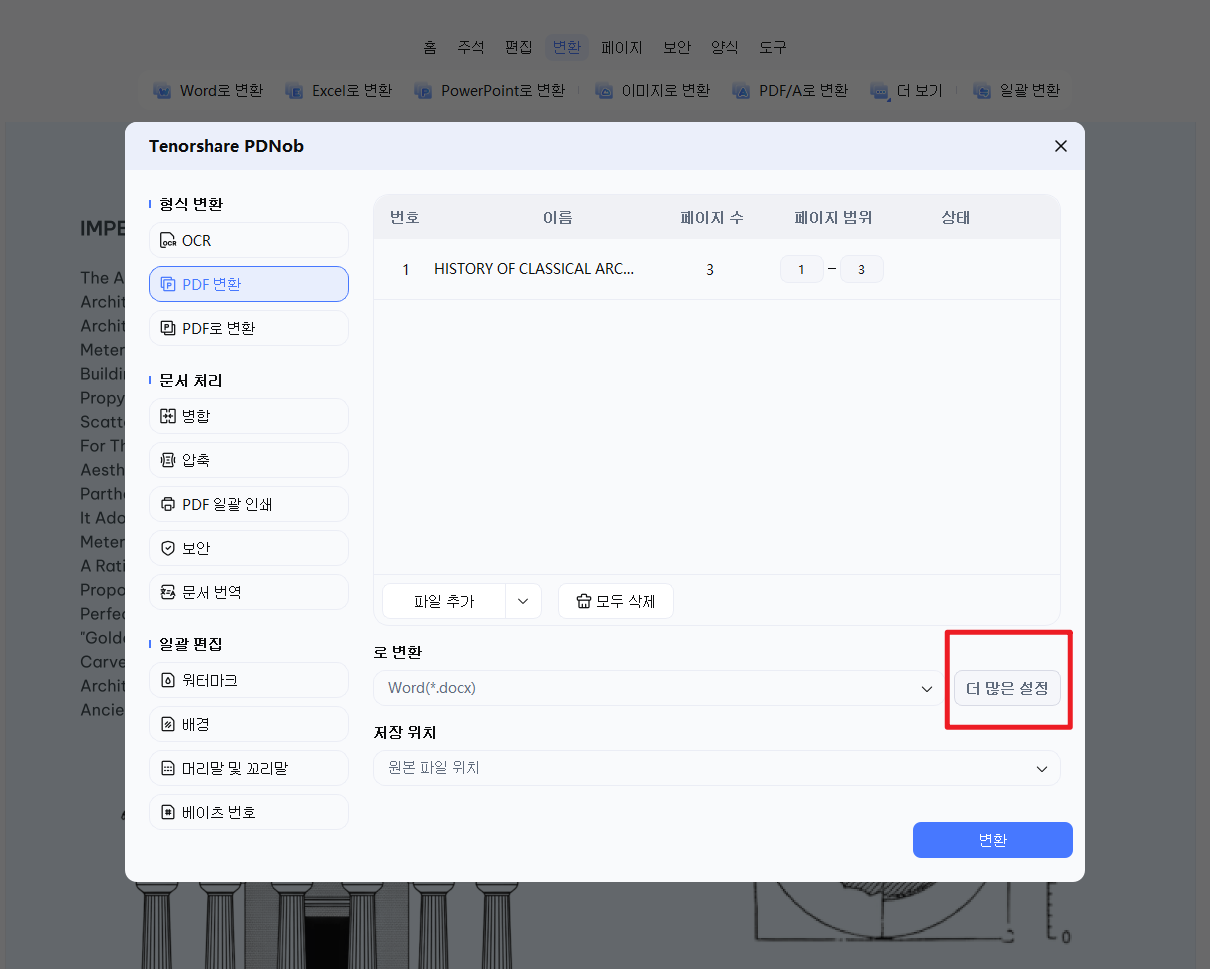Edit the page range start field
Viewport: 1210px width, 969px height.
click(x=802, y=269)
